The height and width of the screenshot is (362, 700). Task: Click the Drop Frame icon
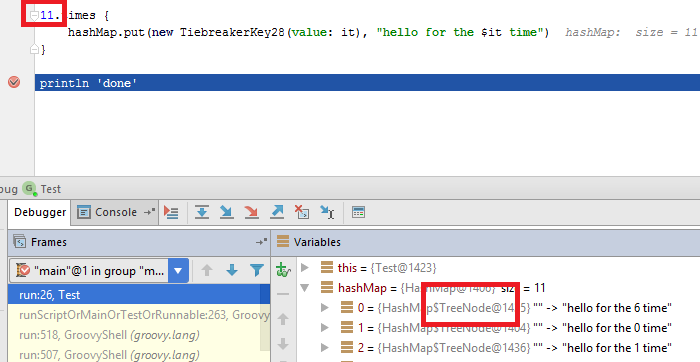302,212
